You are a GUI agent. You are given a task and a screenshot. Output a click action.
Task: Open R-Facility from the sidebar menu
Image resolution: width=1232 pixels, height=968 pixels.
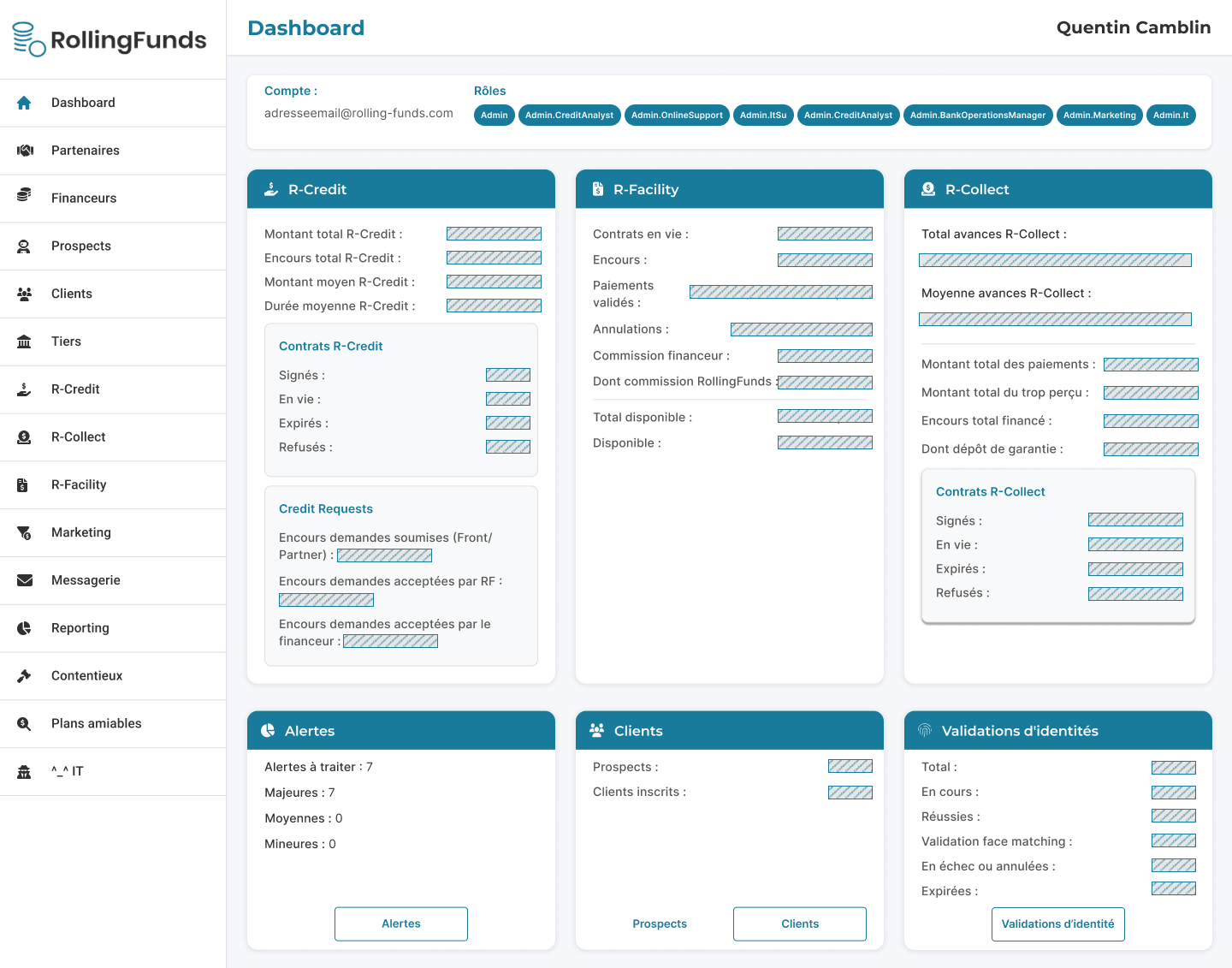tap(113, 485)
